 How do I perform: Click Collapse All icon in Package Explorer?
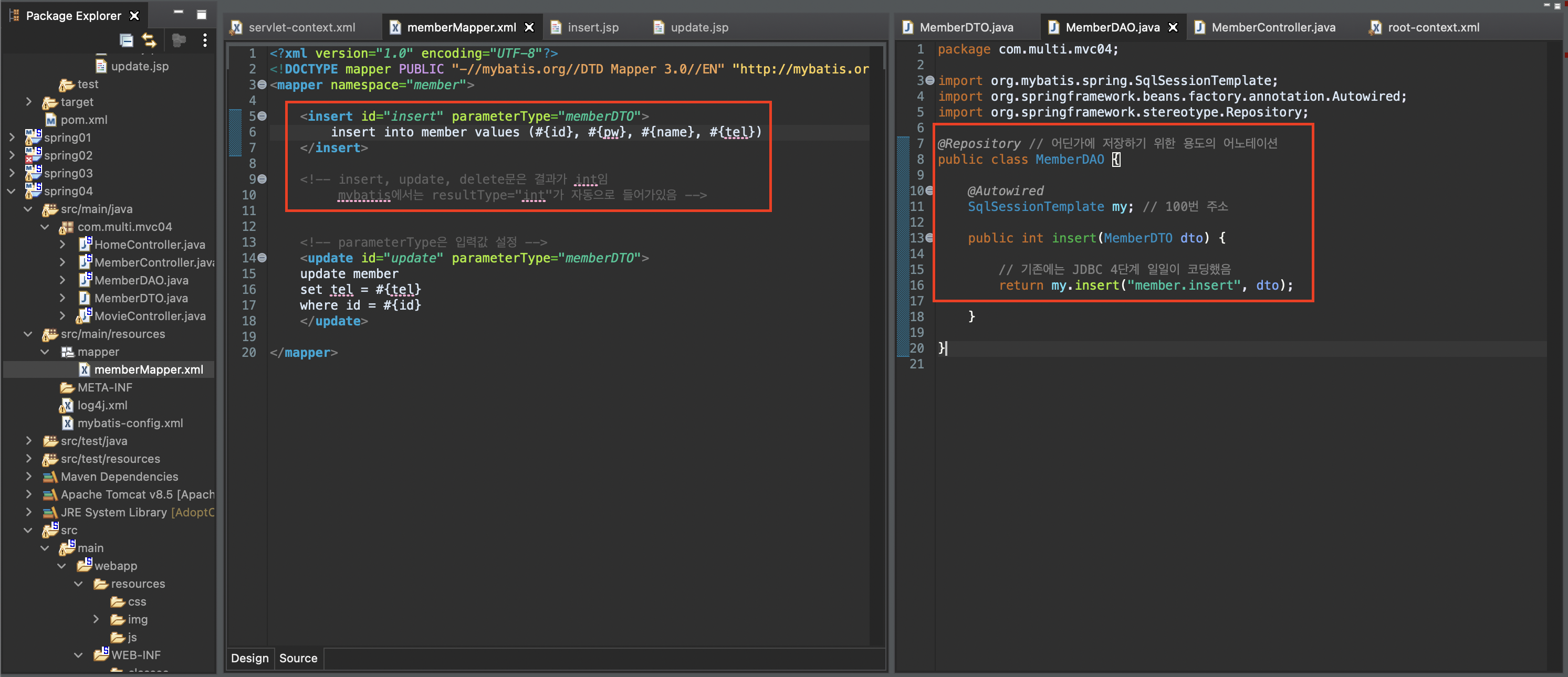126,41
